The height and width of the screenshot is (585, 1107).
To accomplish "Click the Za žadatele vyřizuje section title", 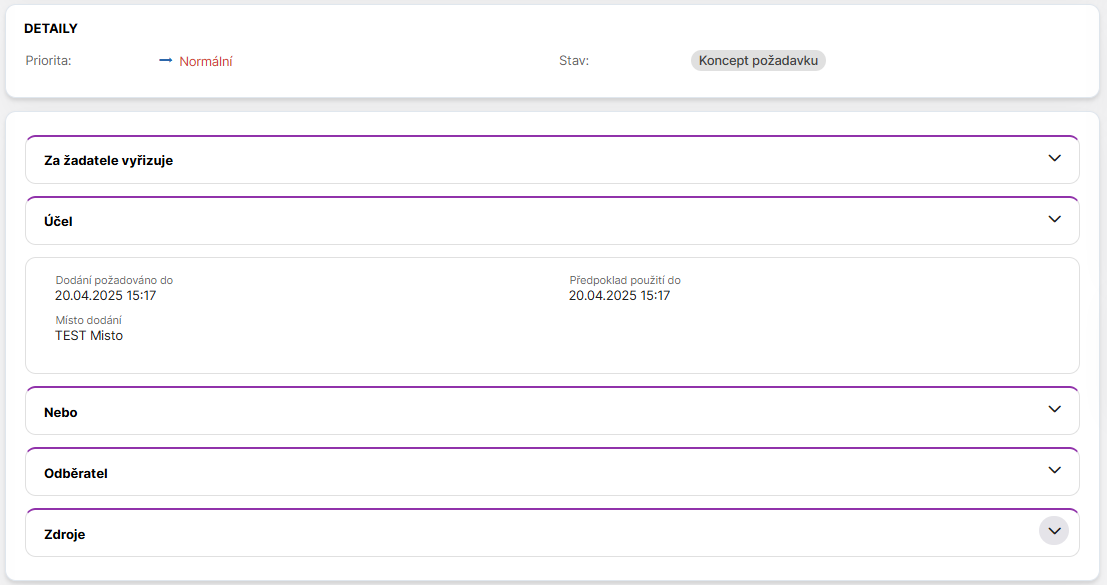I will 109,160.
